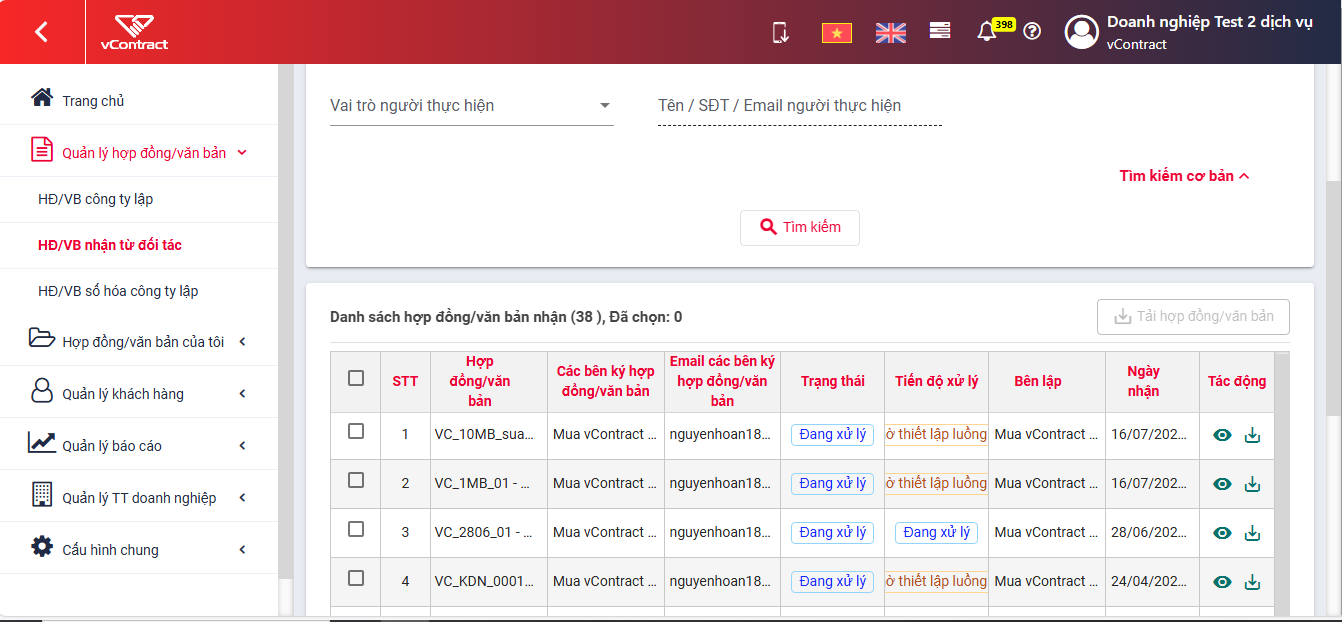Tick the select-all checkbox in table header

(x=356, y=378)
